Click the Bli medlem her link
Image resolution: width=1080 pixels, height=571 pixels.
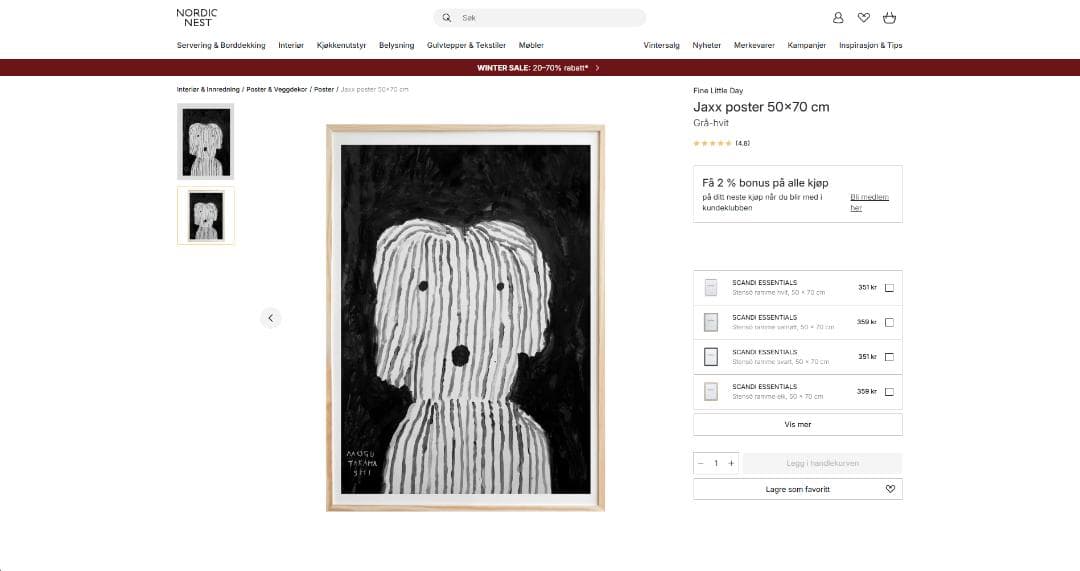pos(869,203)
